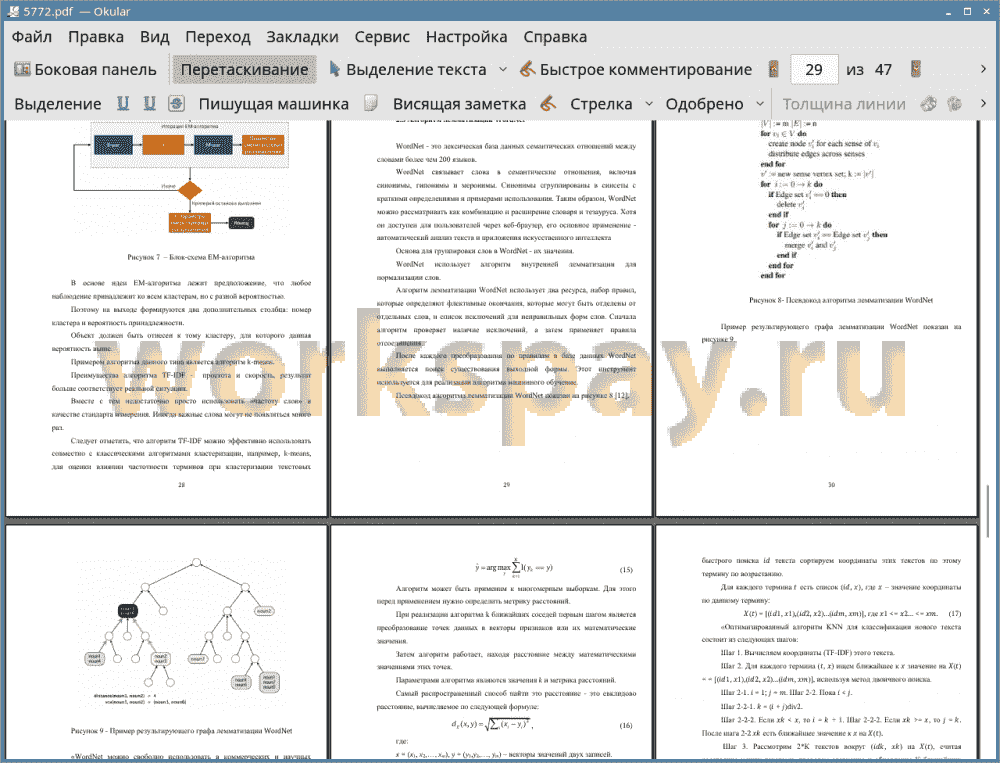
Task: Open the Сервис menu
Action: point(382,37)
